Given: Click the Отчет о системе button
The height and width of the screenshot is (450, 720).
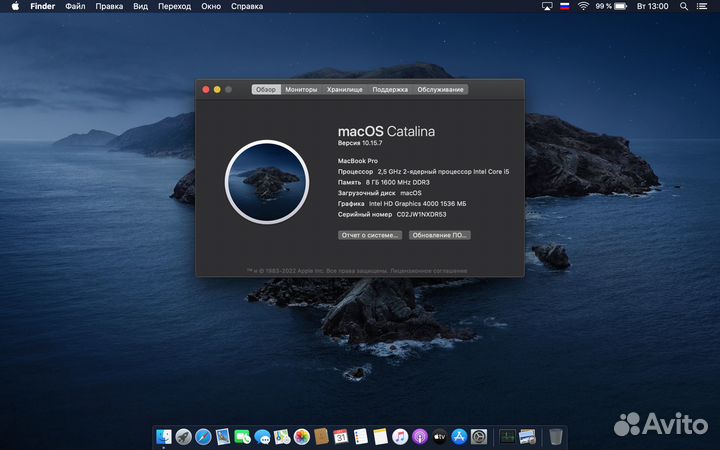Looking at the screenshot, I should pos(370,235).
